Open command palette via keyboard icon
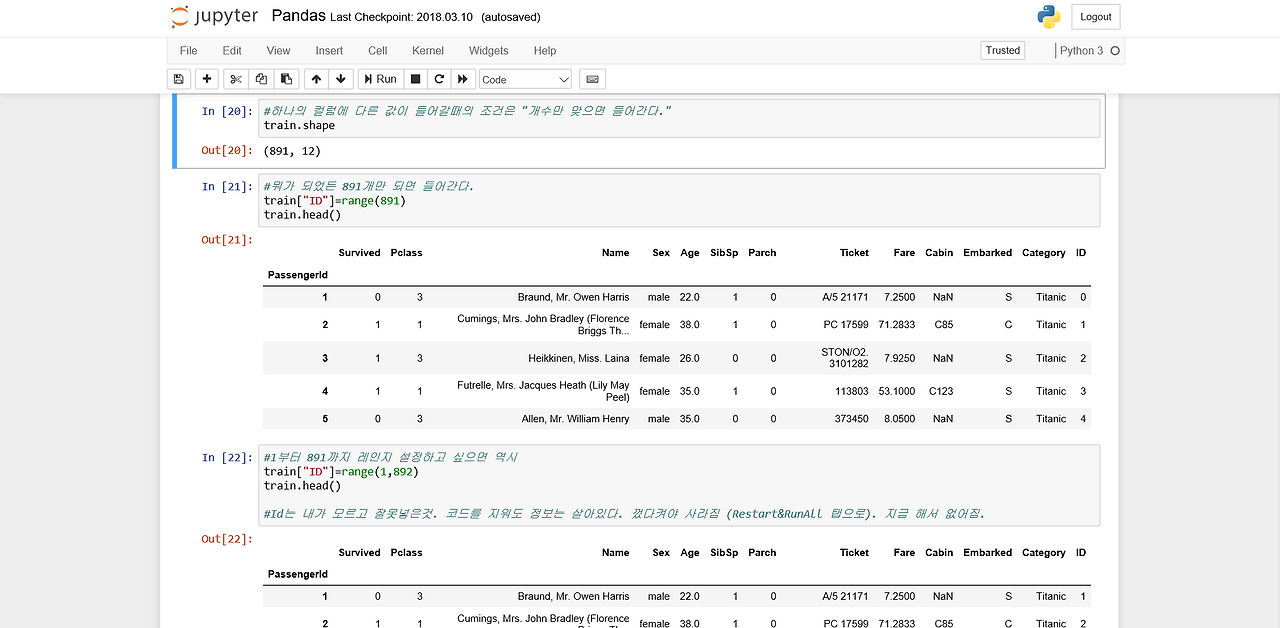Viewport: 1280px width, 628px height. coord(592,79)
